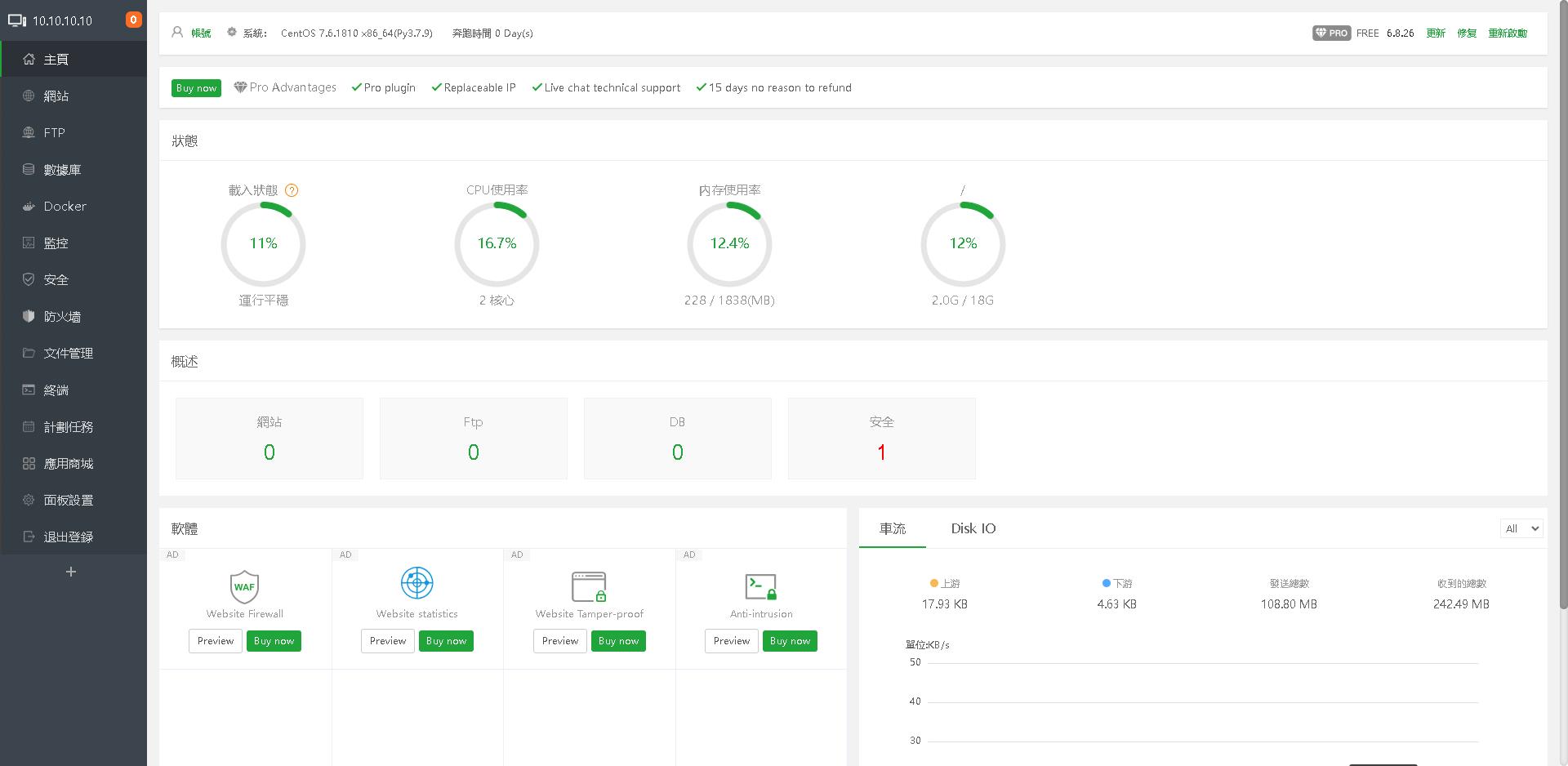Click the user account icon in header

click(177, 33)
